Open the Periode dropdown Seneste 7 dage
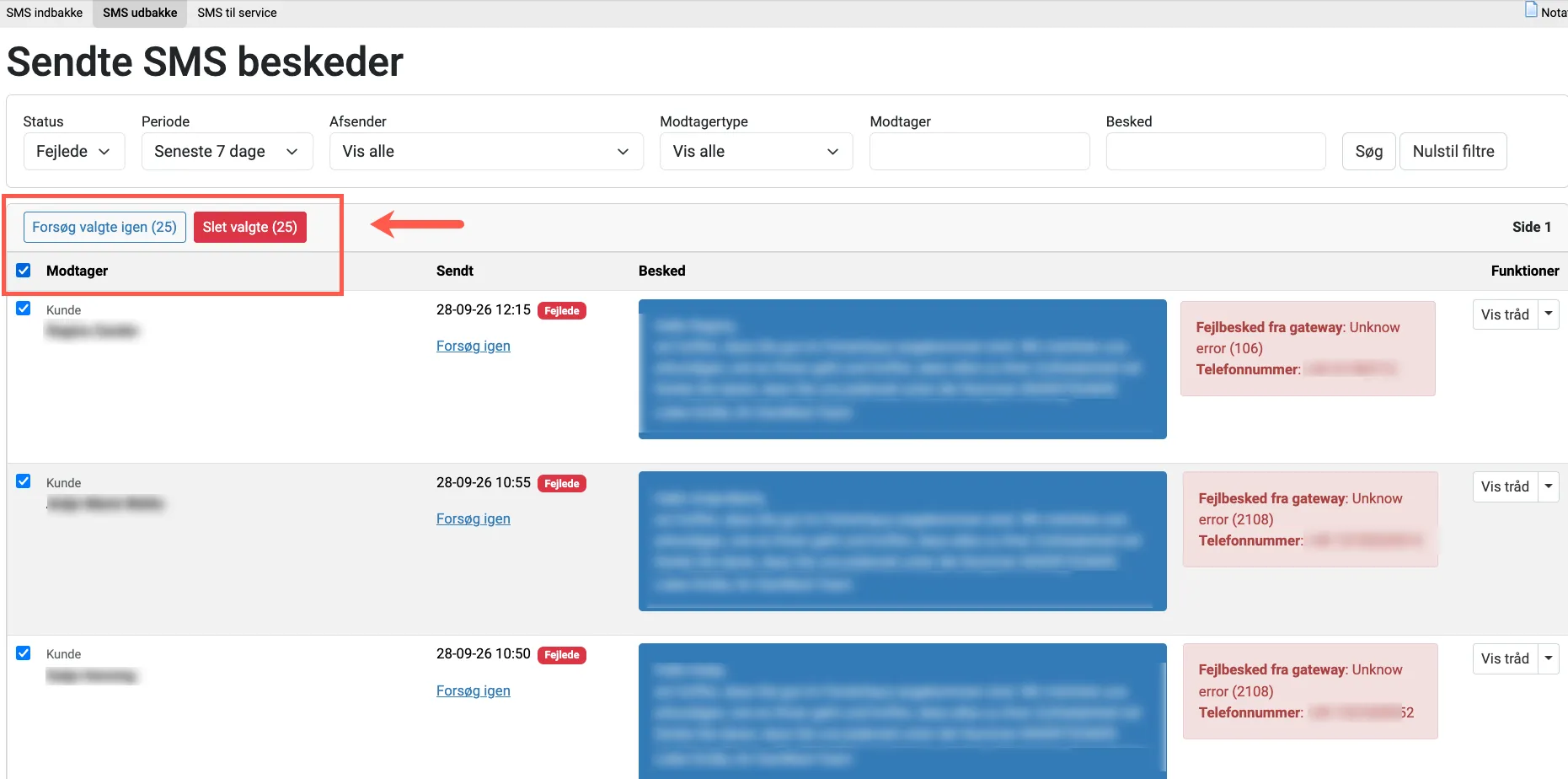 (227, 152)
